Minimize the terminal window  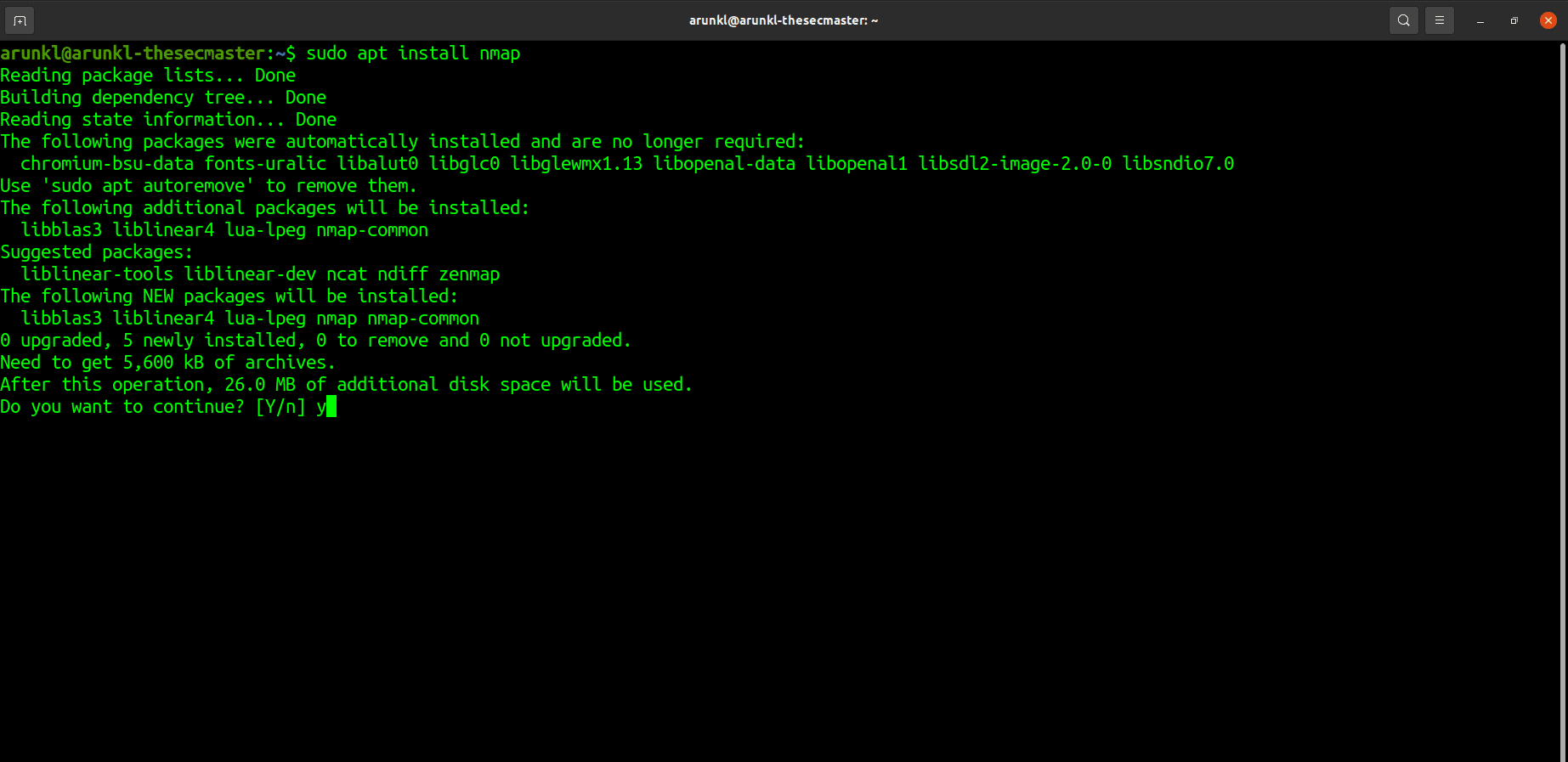(1480, 20)
